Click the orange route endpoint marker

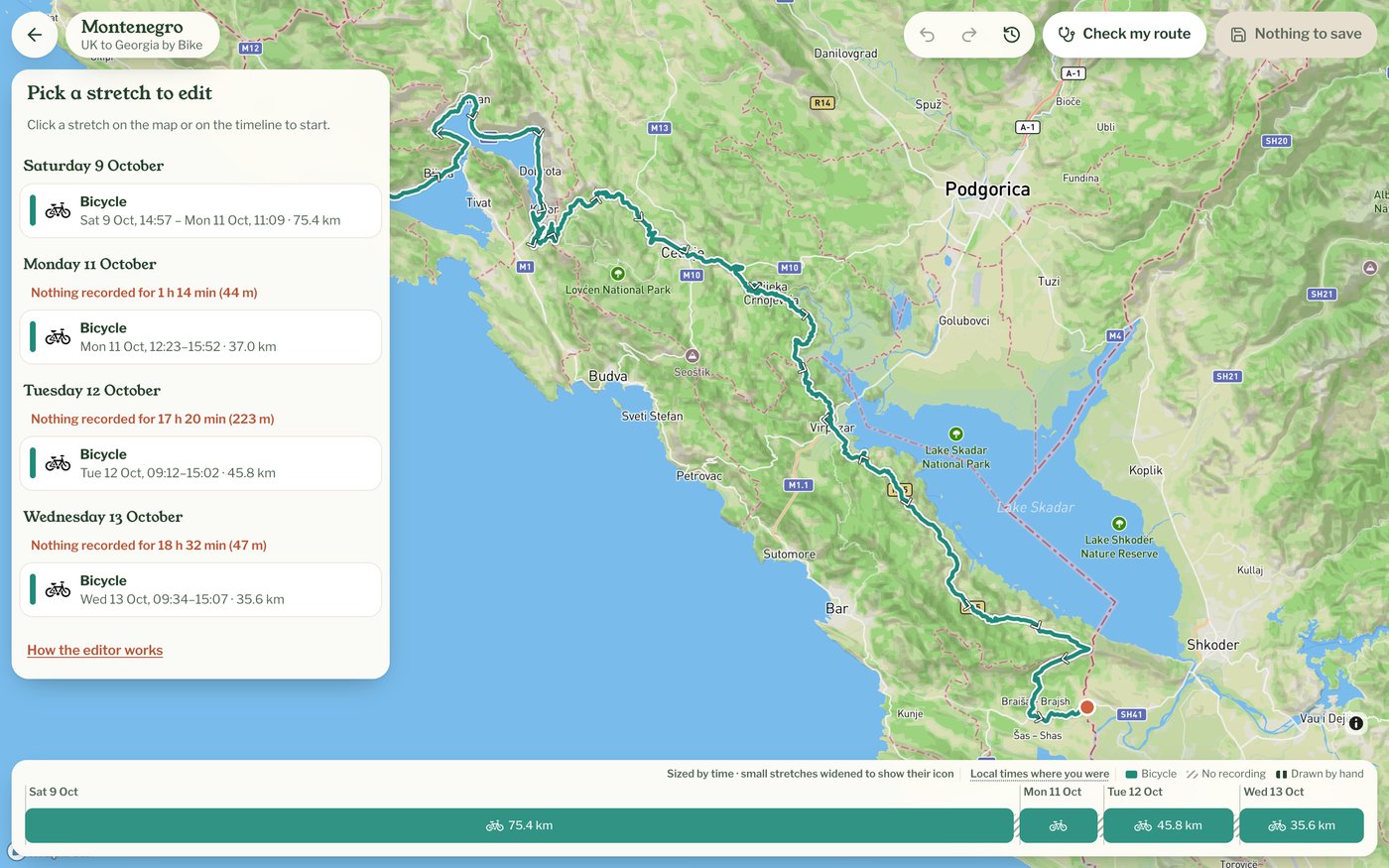(1086, 707)
